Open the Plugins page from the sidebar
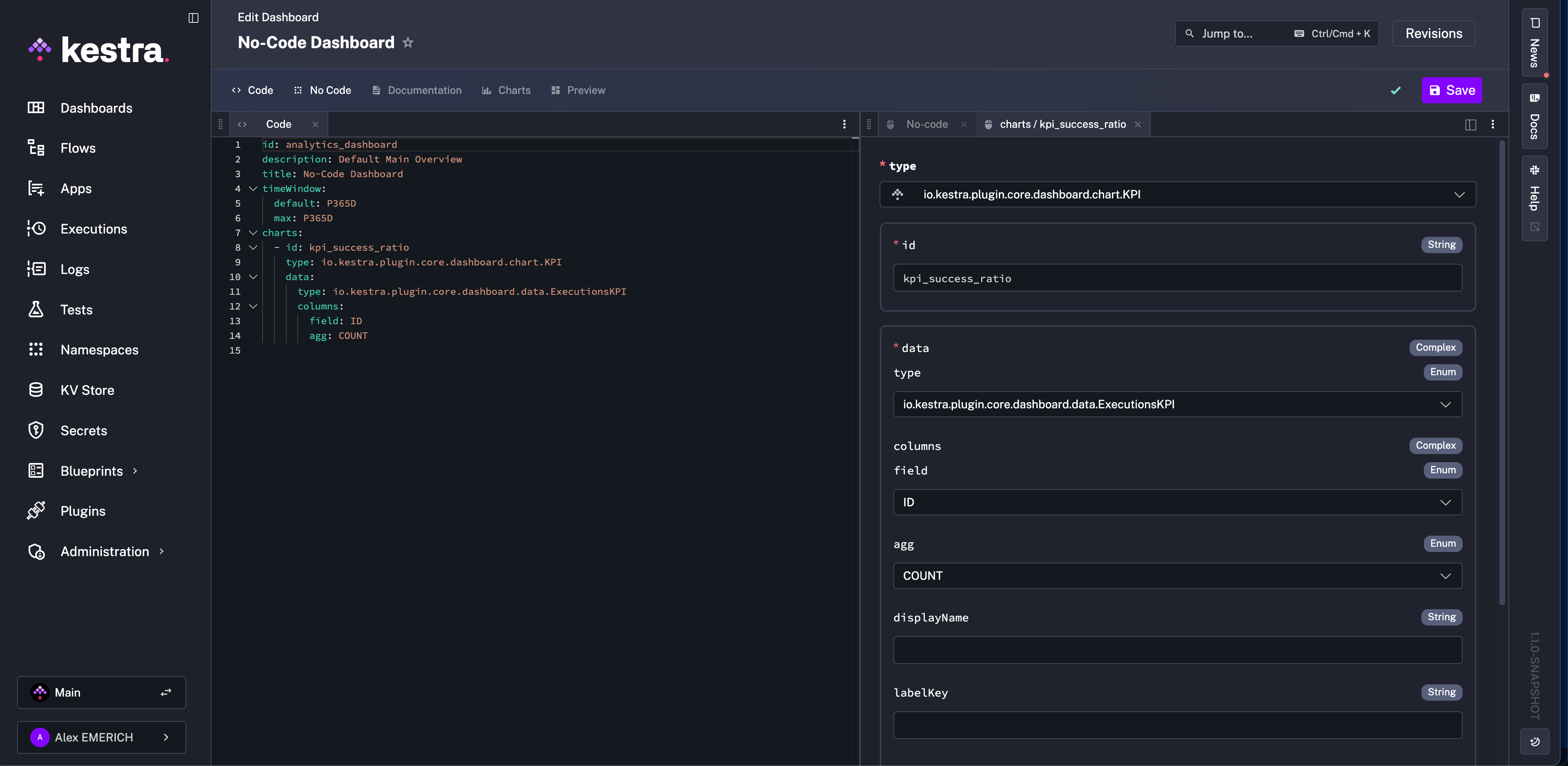Image resolution: width=1568 pixels, height=766 pixels. [x=83, y=511]
